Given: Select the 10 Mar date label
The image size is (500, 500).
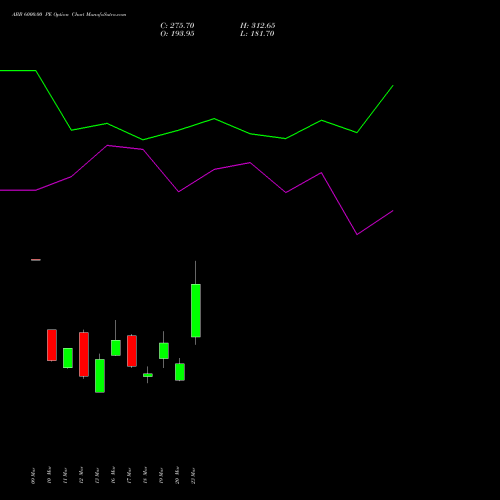Looking at the screenshot, I should click(x=49, y=475).
